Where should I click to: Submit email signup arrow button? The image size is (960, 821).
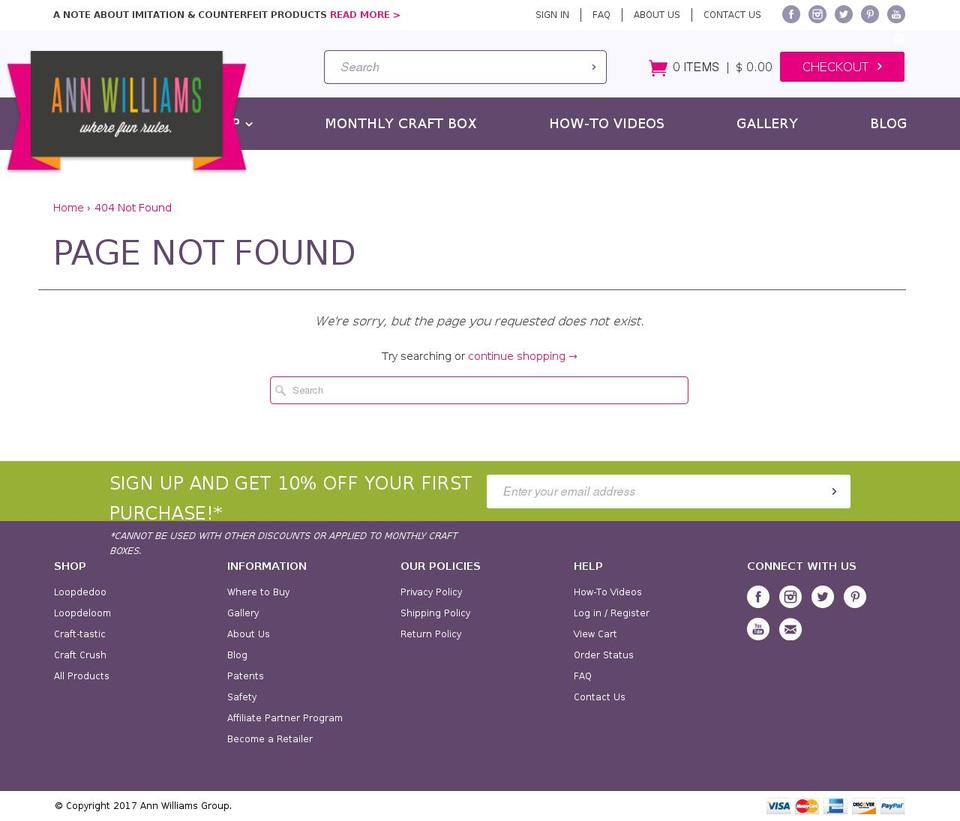click(834, 491)
